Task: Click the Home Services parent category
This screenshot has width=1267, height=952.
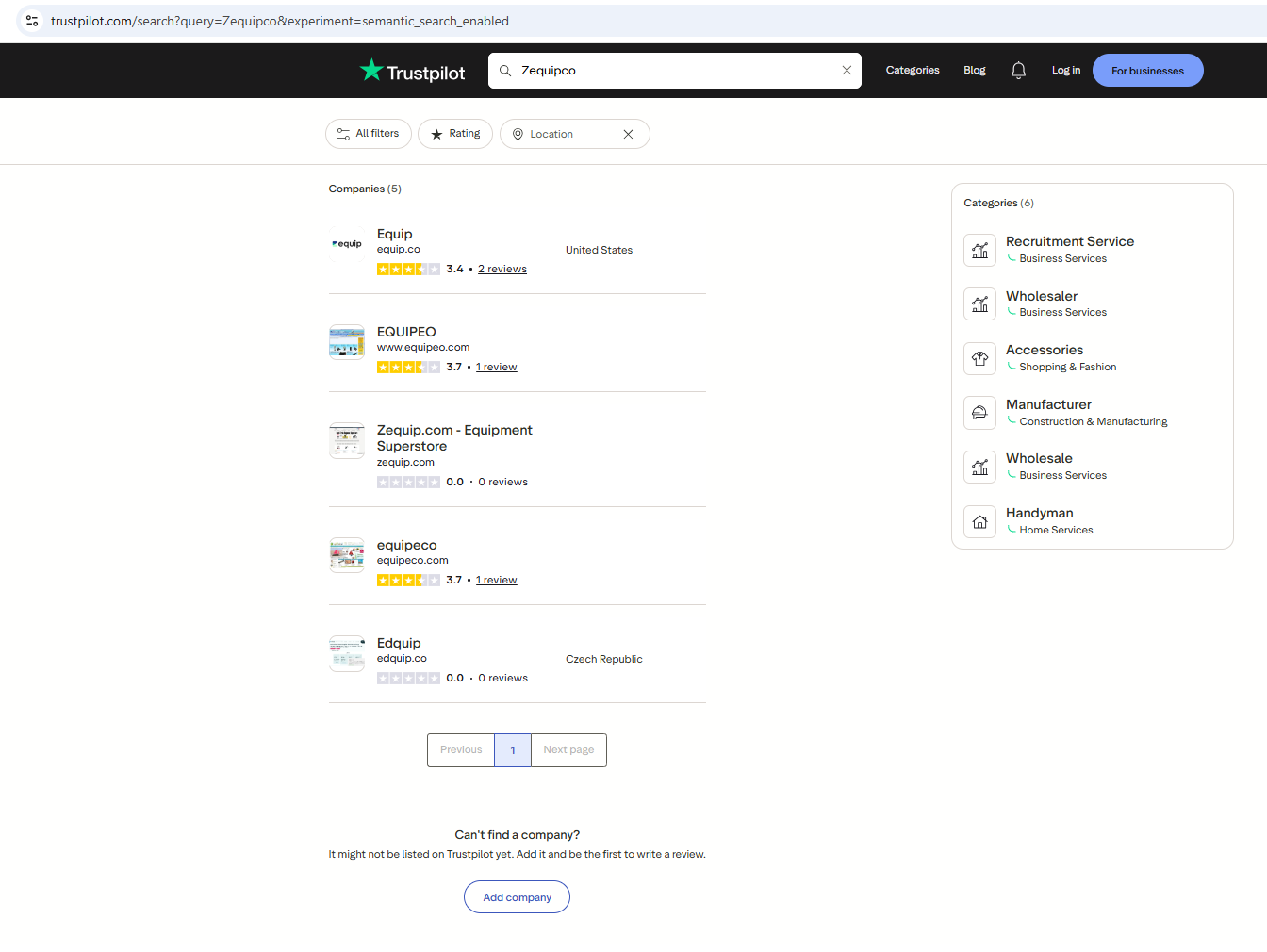Action: point(1057,531)
